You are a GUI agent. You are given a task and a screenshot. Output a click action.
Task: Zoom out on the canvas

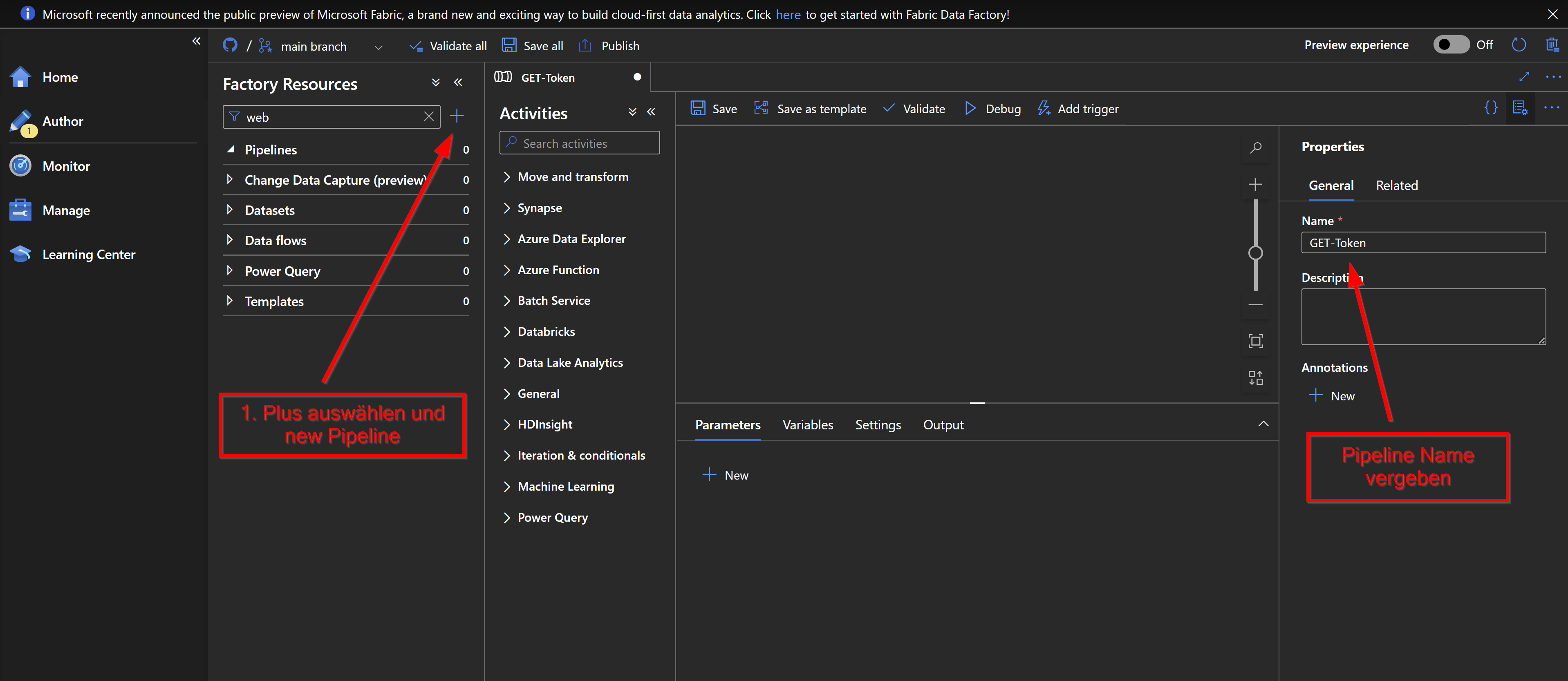click(x=1255, y=305)
